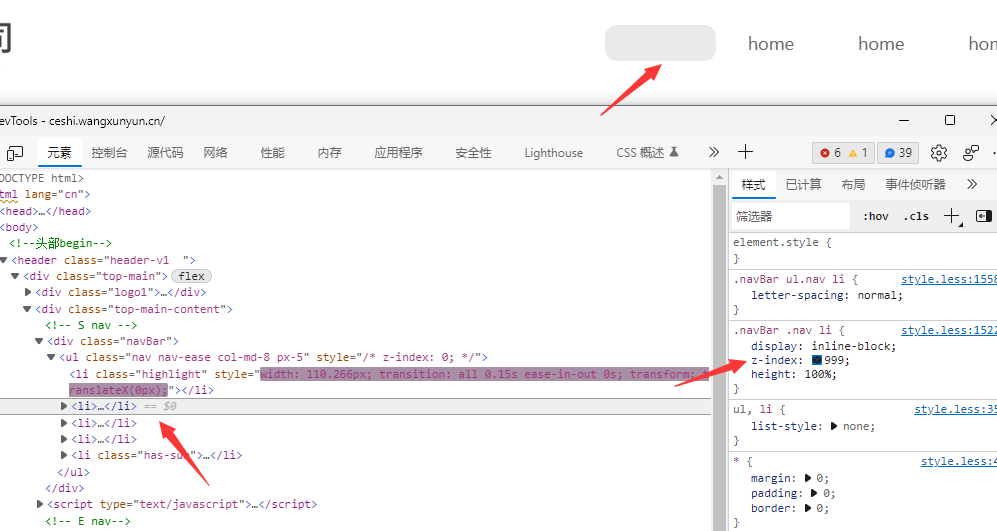Image resolution: width=997 pixels, height=531 pixels.
Task: Open style.less link for .navBar ul.nav li
Action: coord(949,279)
